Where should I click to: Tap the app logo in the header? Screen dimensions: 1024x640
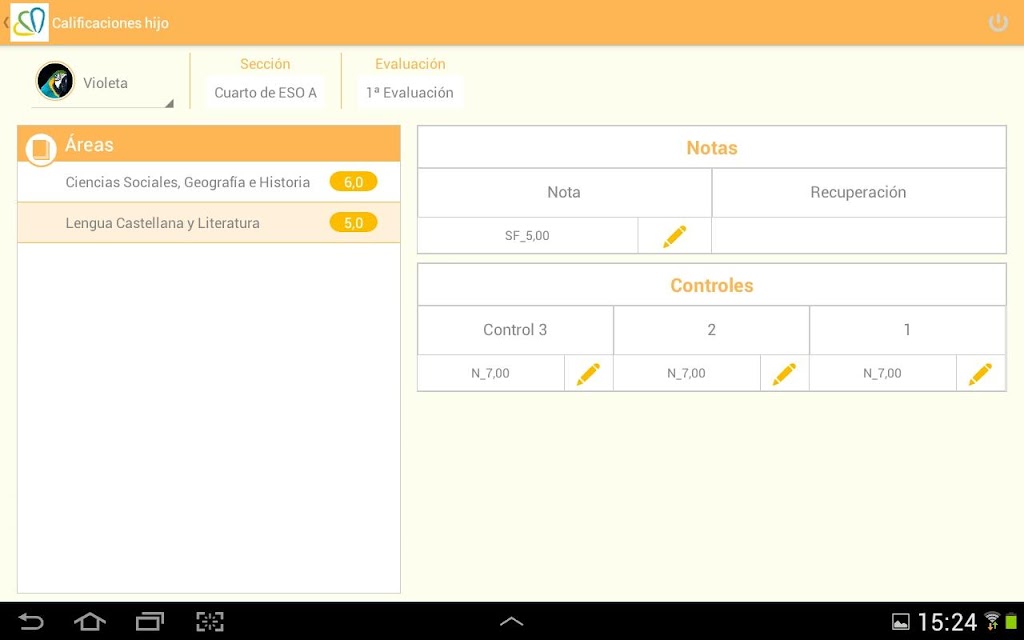click(29, 23)
